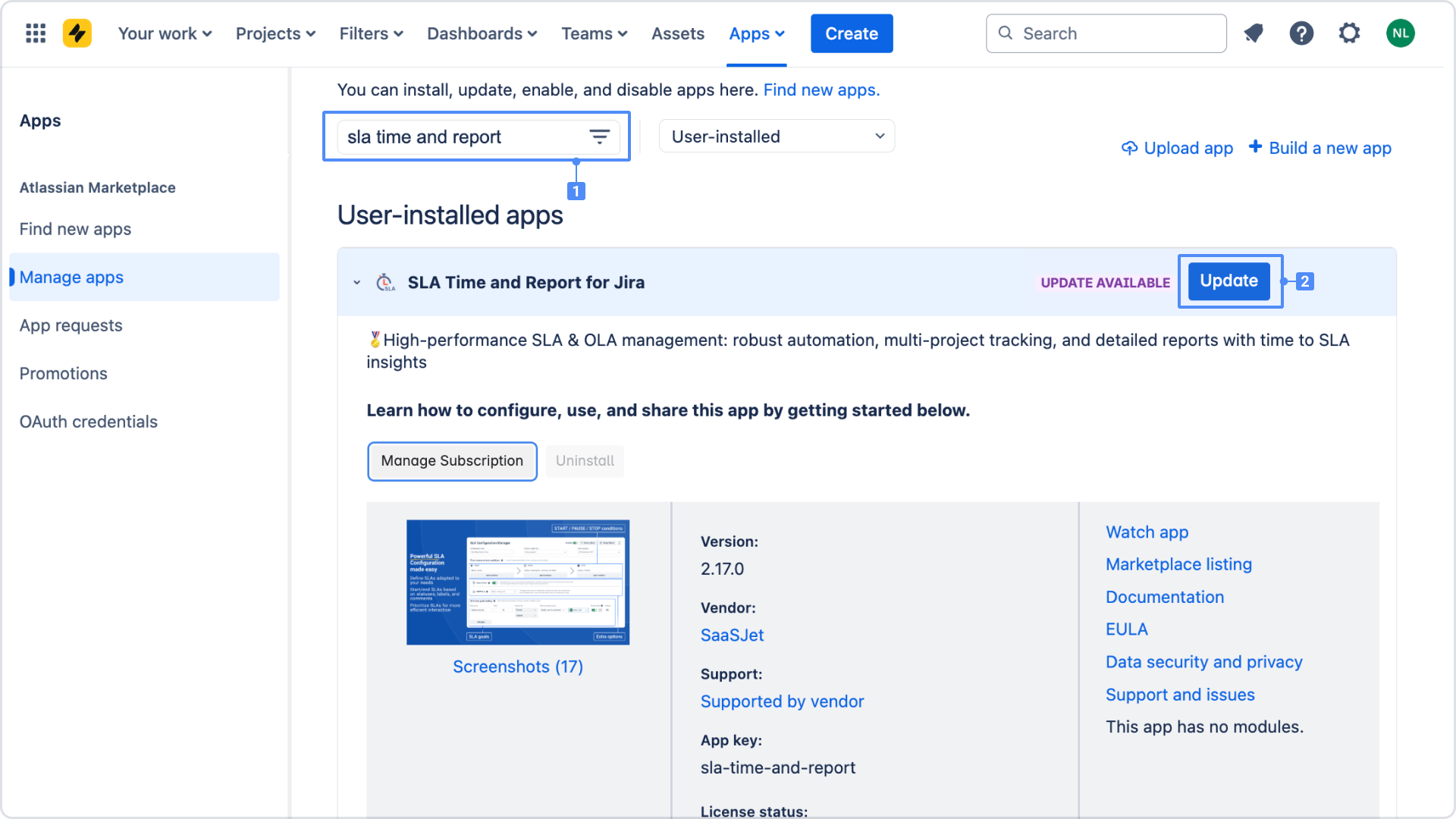This screenshot has height=819, width=1456.
Task: Click the blue Update button
Action: click(x=1228, y=281)
